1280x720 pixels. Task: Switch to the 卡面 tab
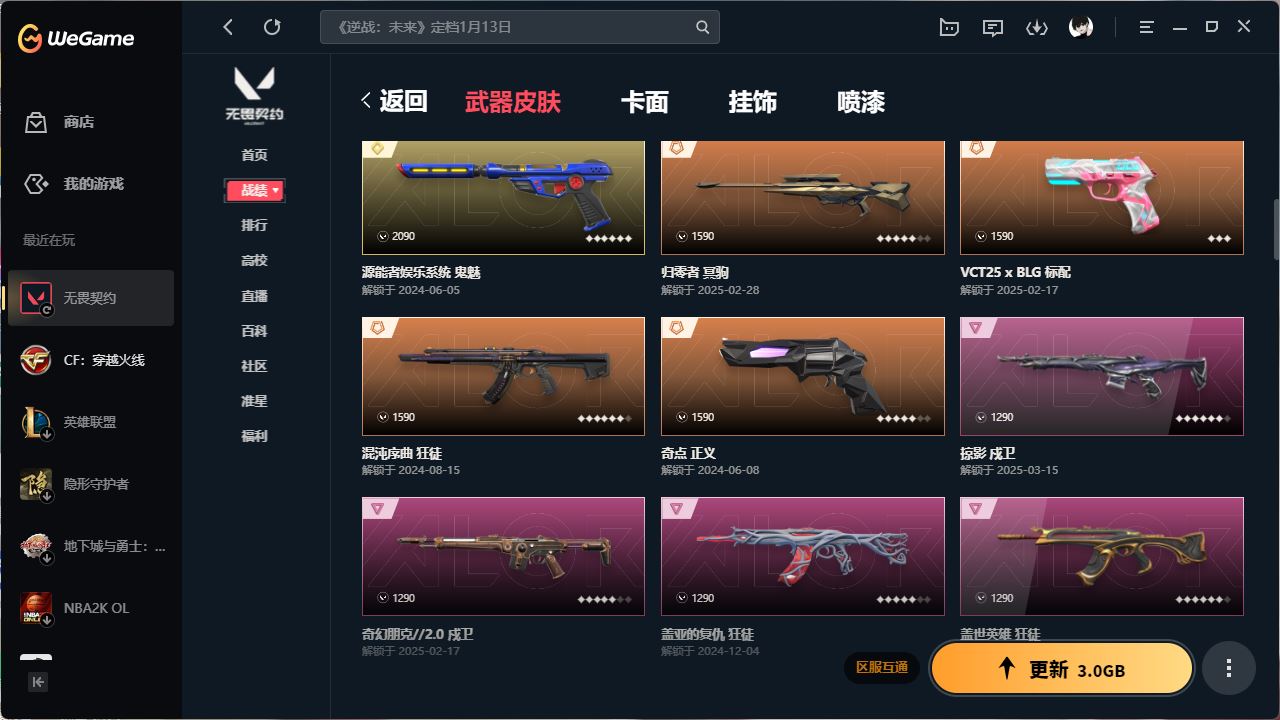[x=645, y=102]
